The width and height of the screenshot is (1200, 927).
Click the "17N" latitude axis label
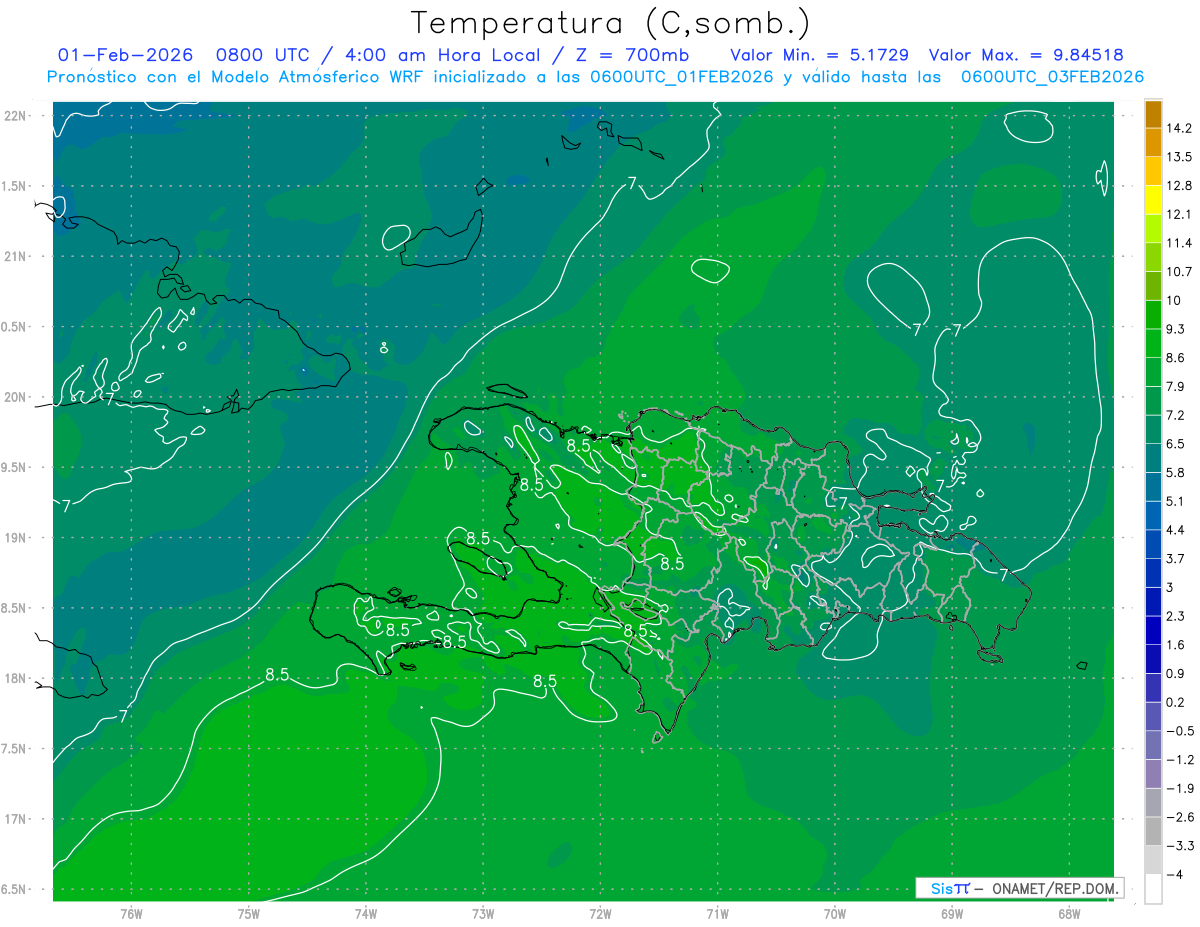(16, 820)
